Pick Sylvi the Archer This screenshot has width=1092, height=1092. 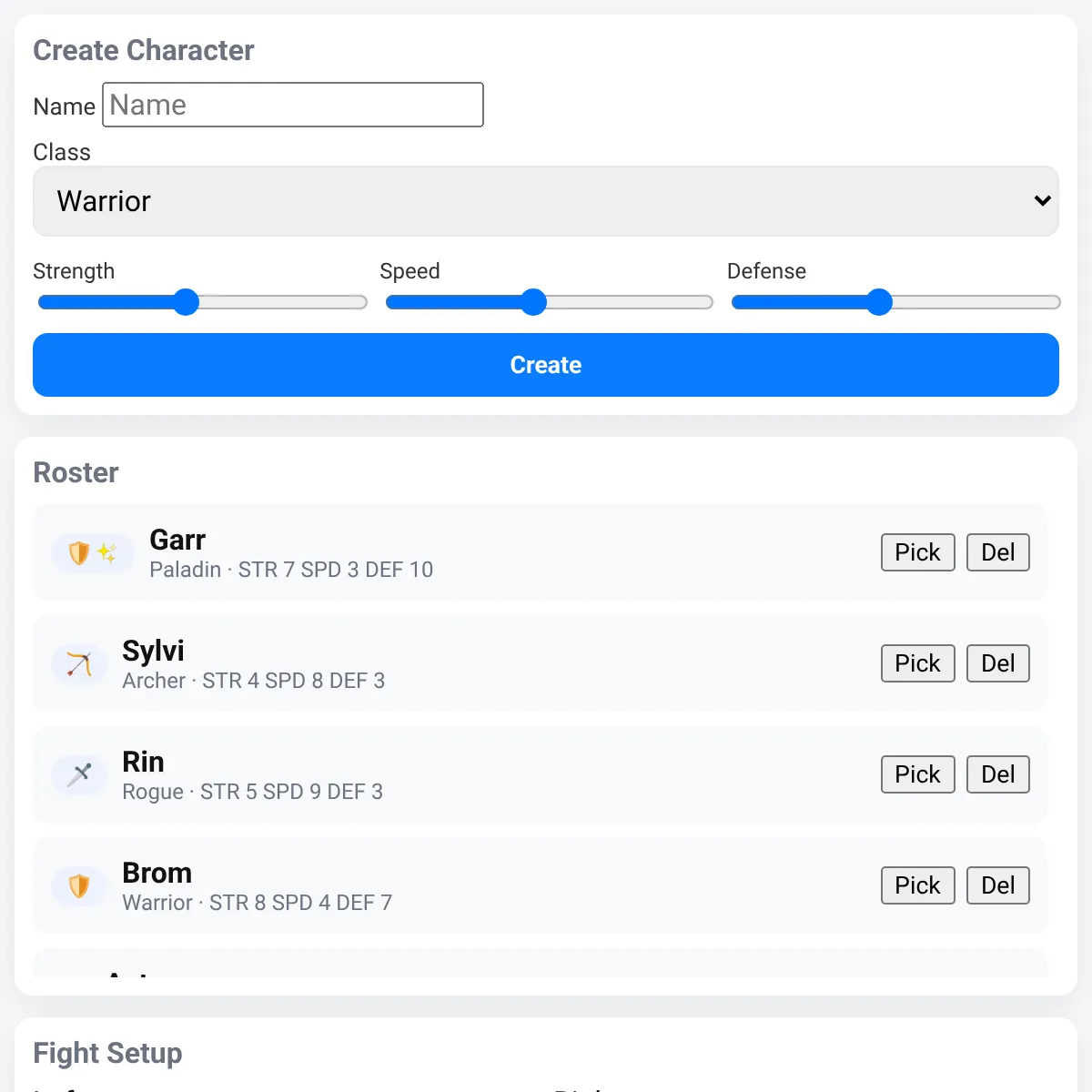pyautogui.click(x=917, y=663)
